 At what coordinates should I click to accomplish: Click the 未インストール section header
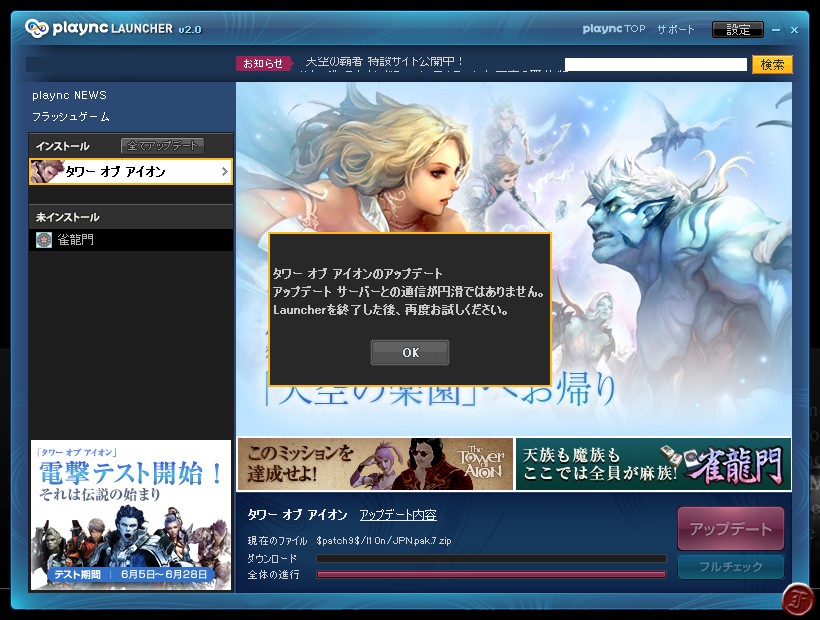point(67,217)
